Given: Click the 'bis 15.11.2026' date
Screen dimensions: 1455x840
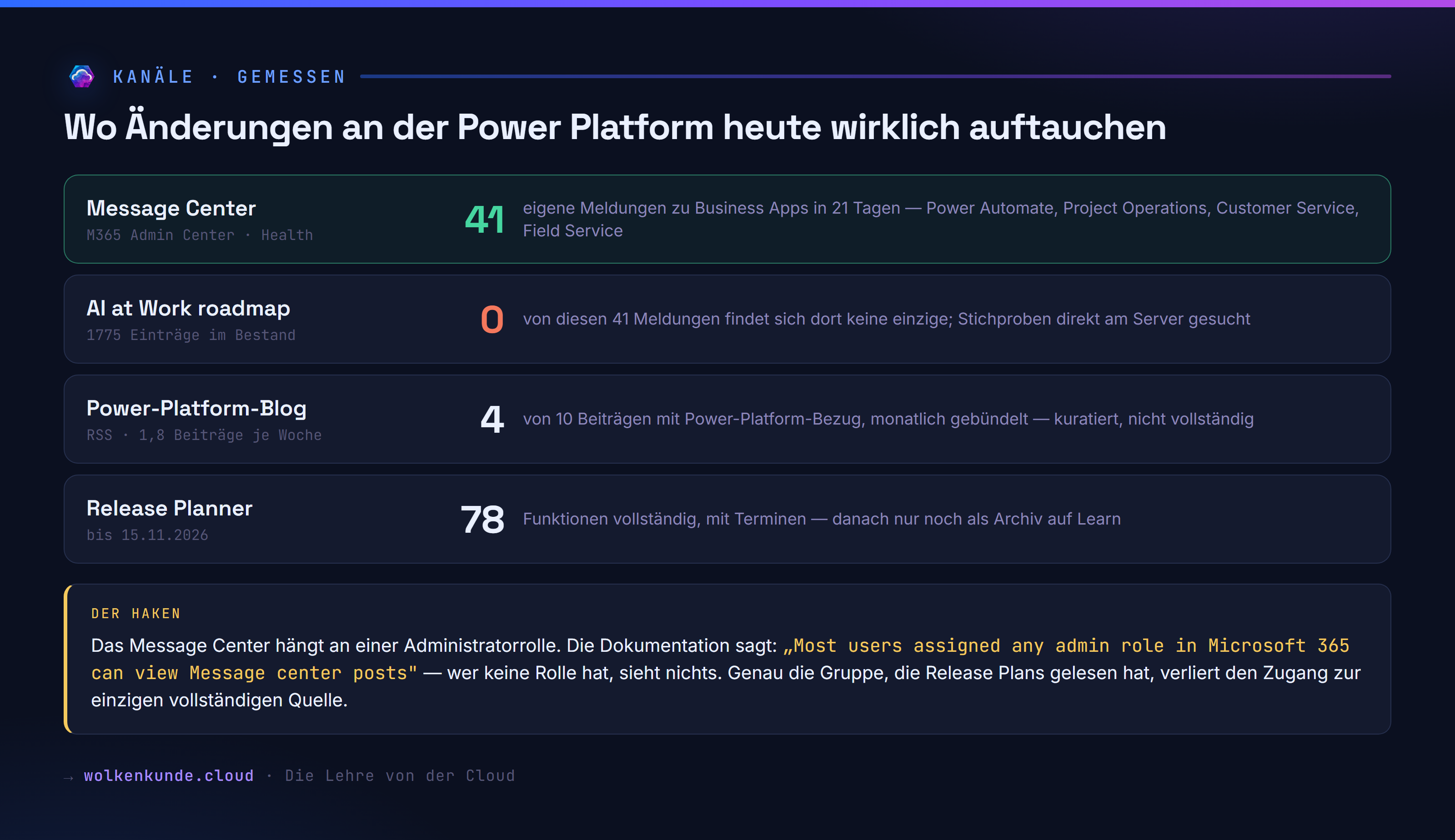Looking at the screenshot, I should (147, 535).
